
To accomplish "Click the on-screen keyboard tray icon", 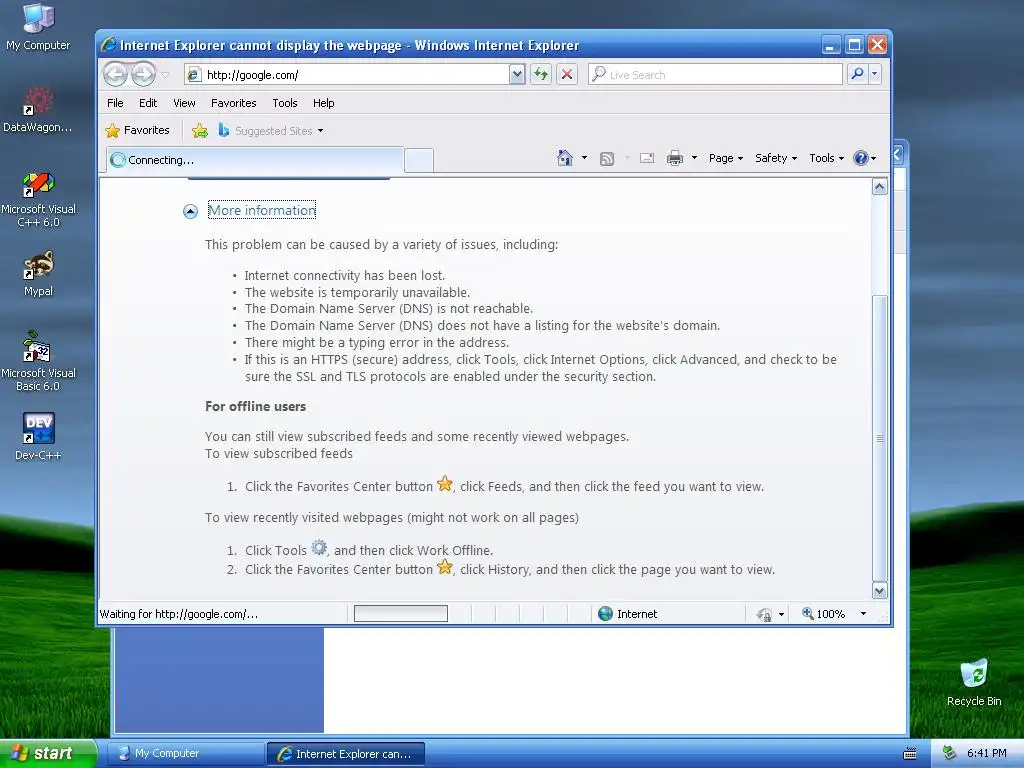I will (910, 754).
